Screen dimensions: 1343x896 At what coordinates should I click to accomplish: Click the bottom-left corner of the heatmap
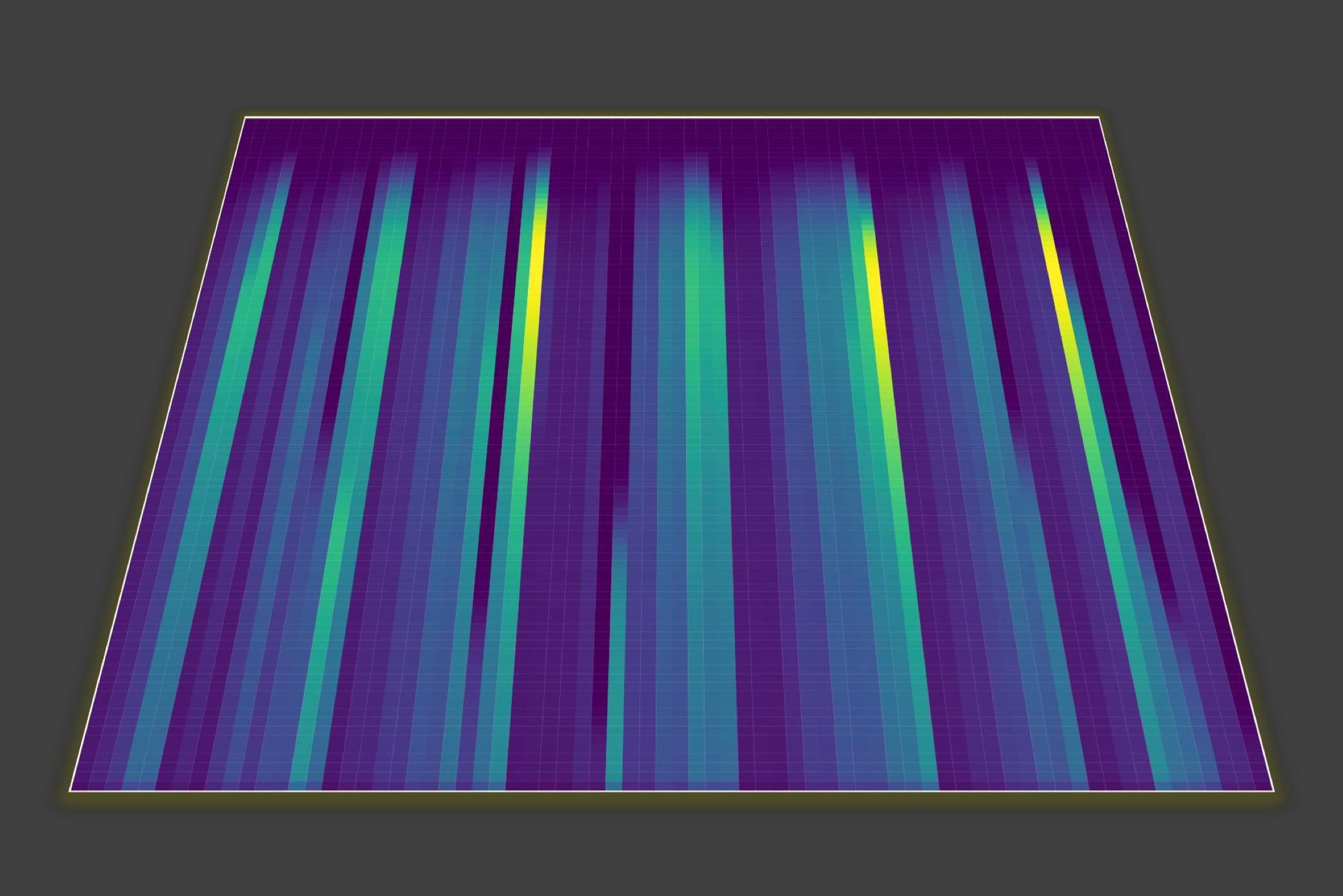[71, 790]
